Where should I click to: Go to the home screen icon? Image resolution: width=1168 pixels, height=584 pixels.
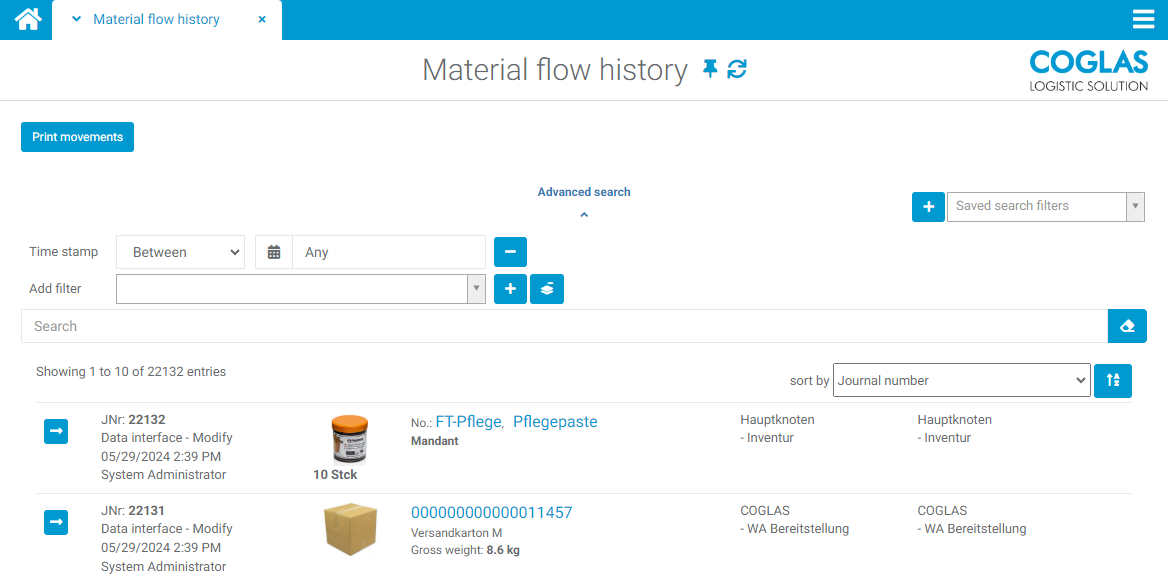pos(27,19)
